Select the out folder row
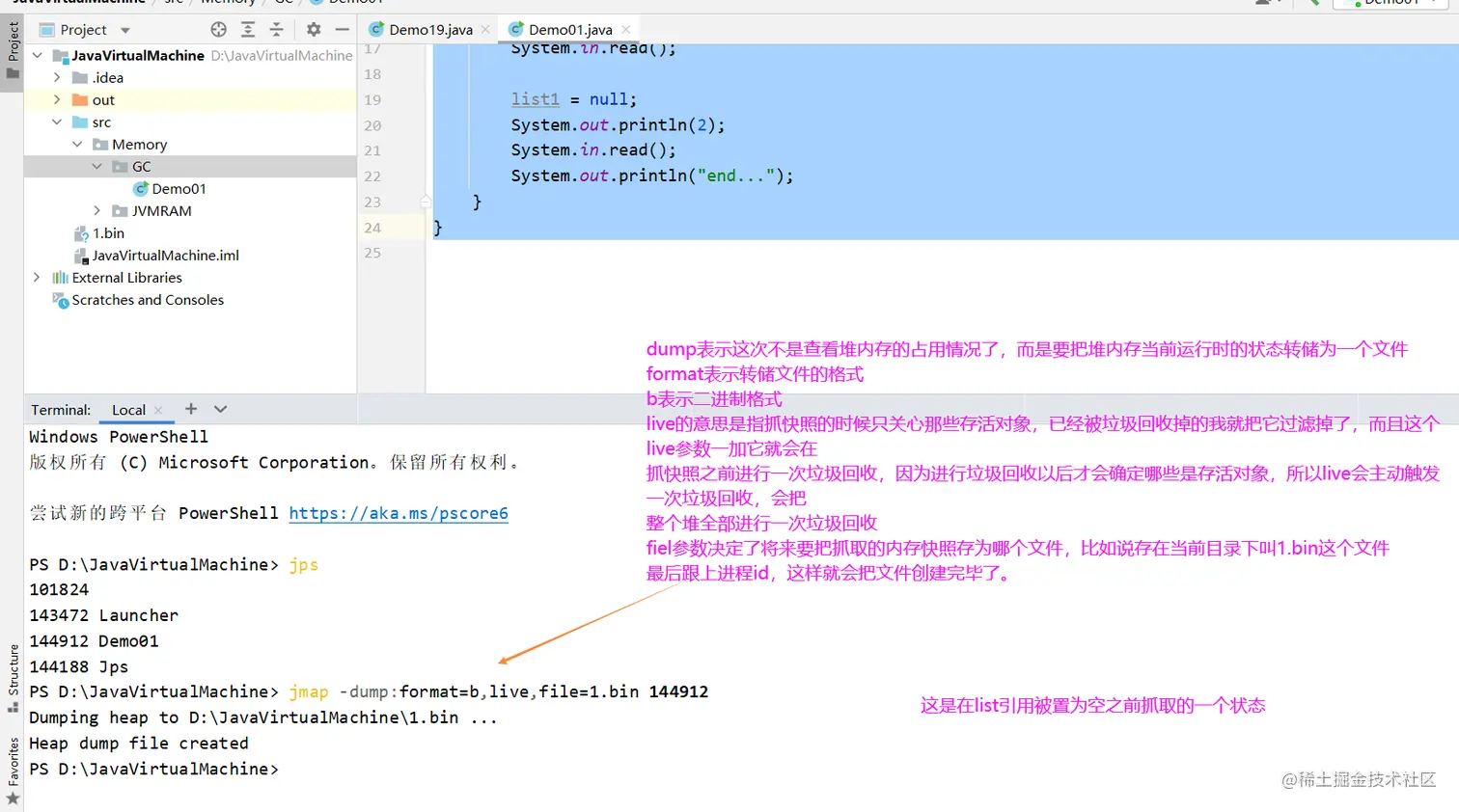 click(190, 100)
